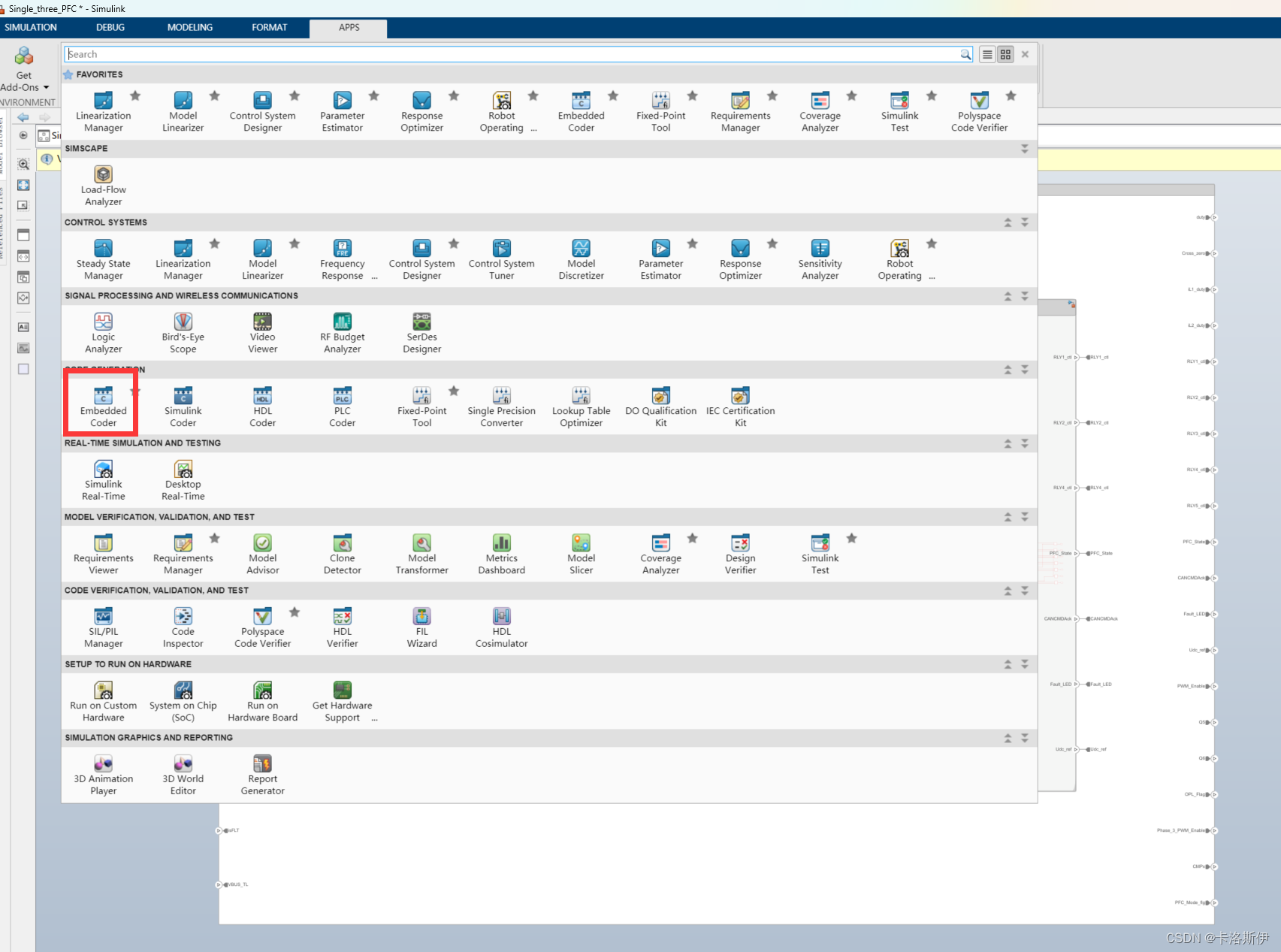
Task: Collapse the Control Systems section
Action: pyautogui.click(x=1008, y=222)
